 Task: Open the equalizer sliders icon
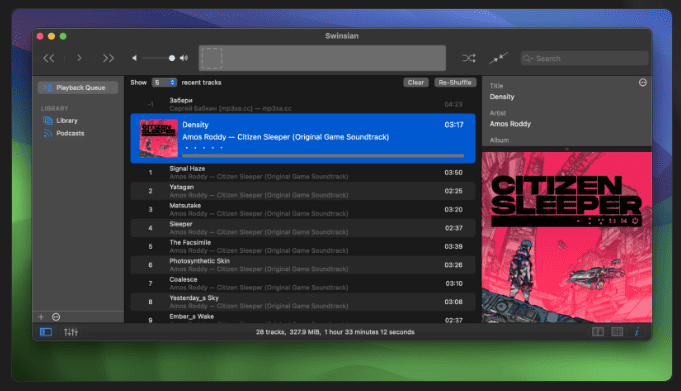pyautogui.click(x=71, y=332)
